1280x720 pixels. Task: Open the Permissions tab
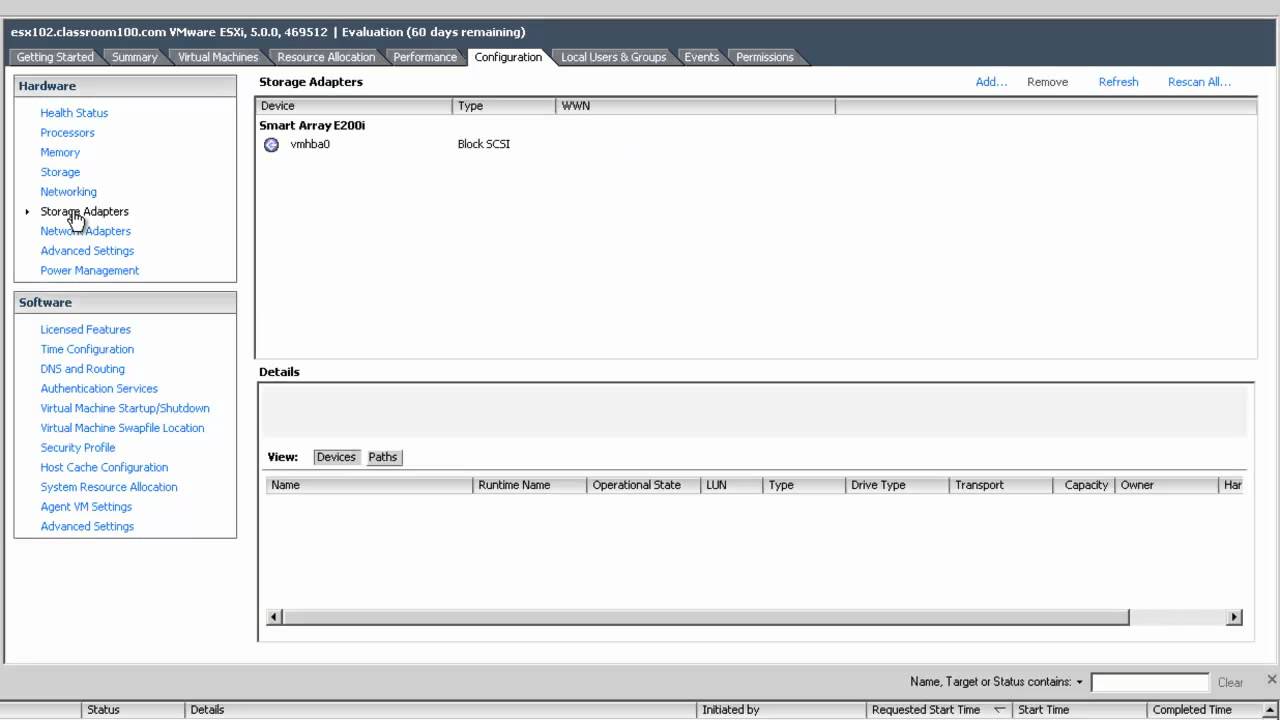(x=765, y=57)
